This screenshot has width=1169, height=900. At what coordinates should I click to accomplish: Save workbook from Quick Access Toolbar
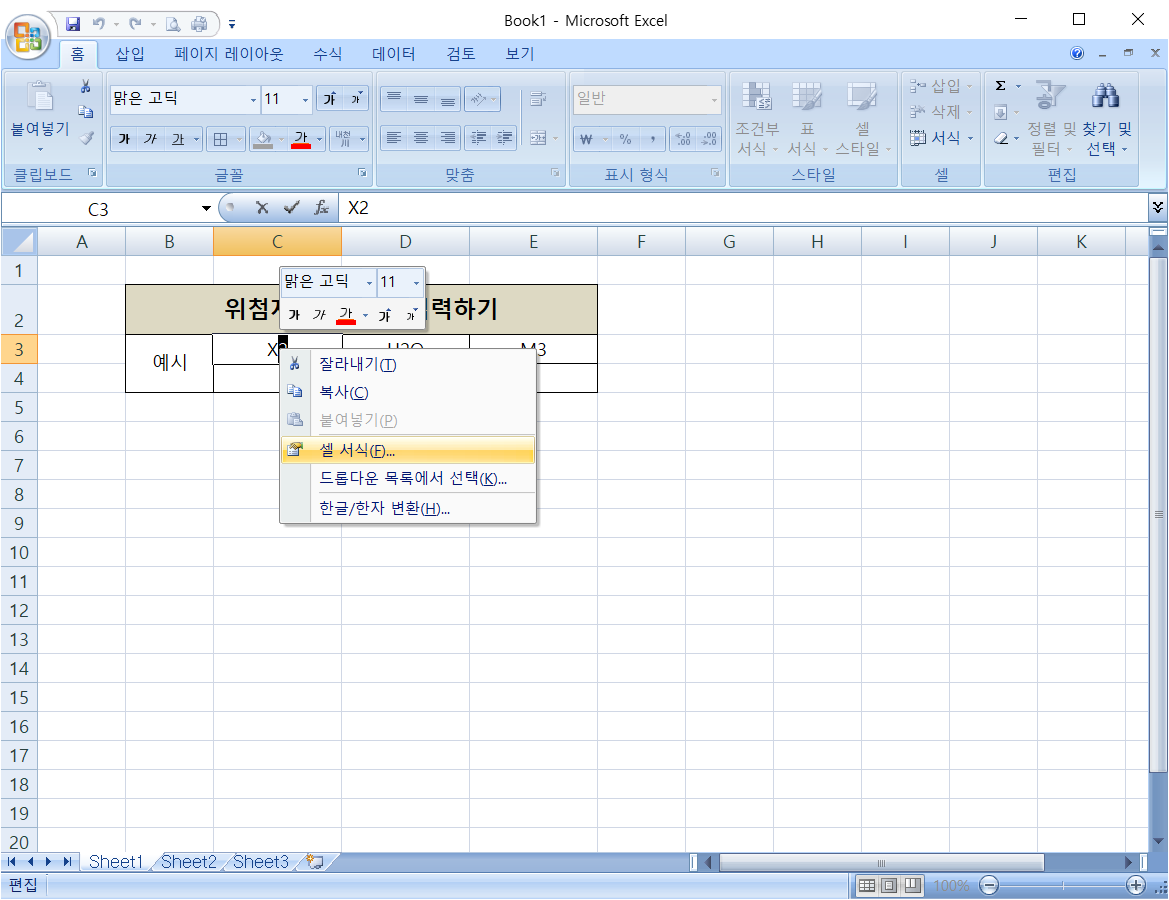click(x=72, y=24)
